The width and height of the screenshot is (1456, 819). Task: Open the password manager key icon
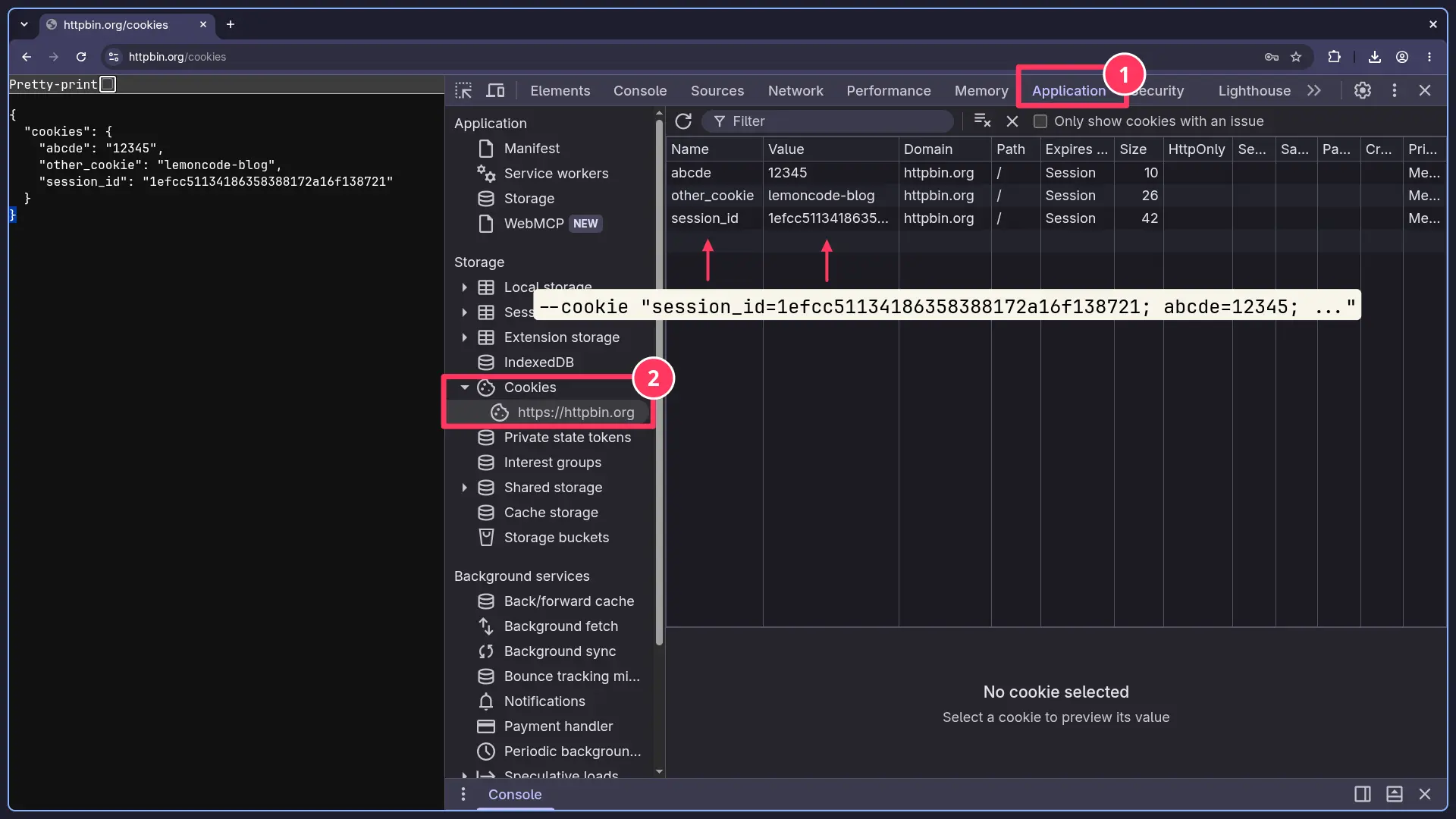click(1272, 57)
